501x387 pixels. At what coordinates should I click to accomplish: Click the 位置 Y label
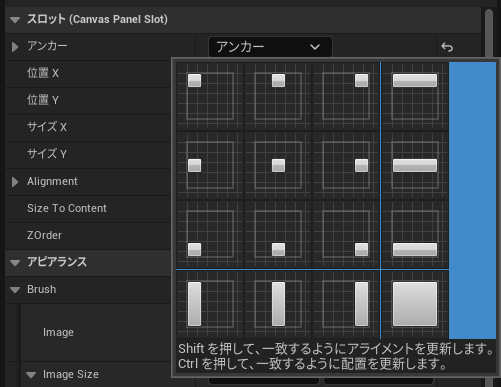(43, 100)
